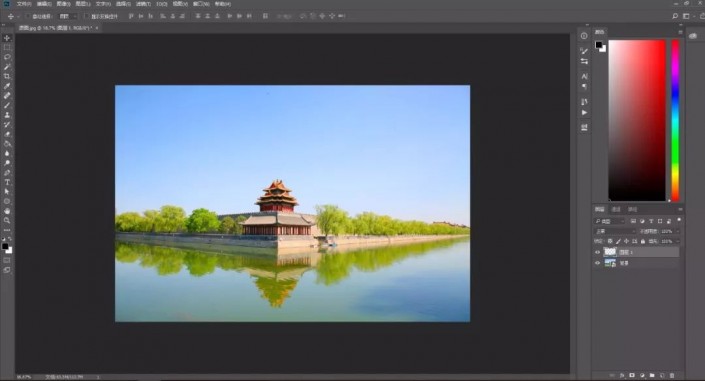Select the Gradient tool
Image resolution: width=705 pixels, height=381 pixels.
7,144
